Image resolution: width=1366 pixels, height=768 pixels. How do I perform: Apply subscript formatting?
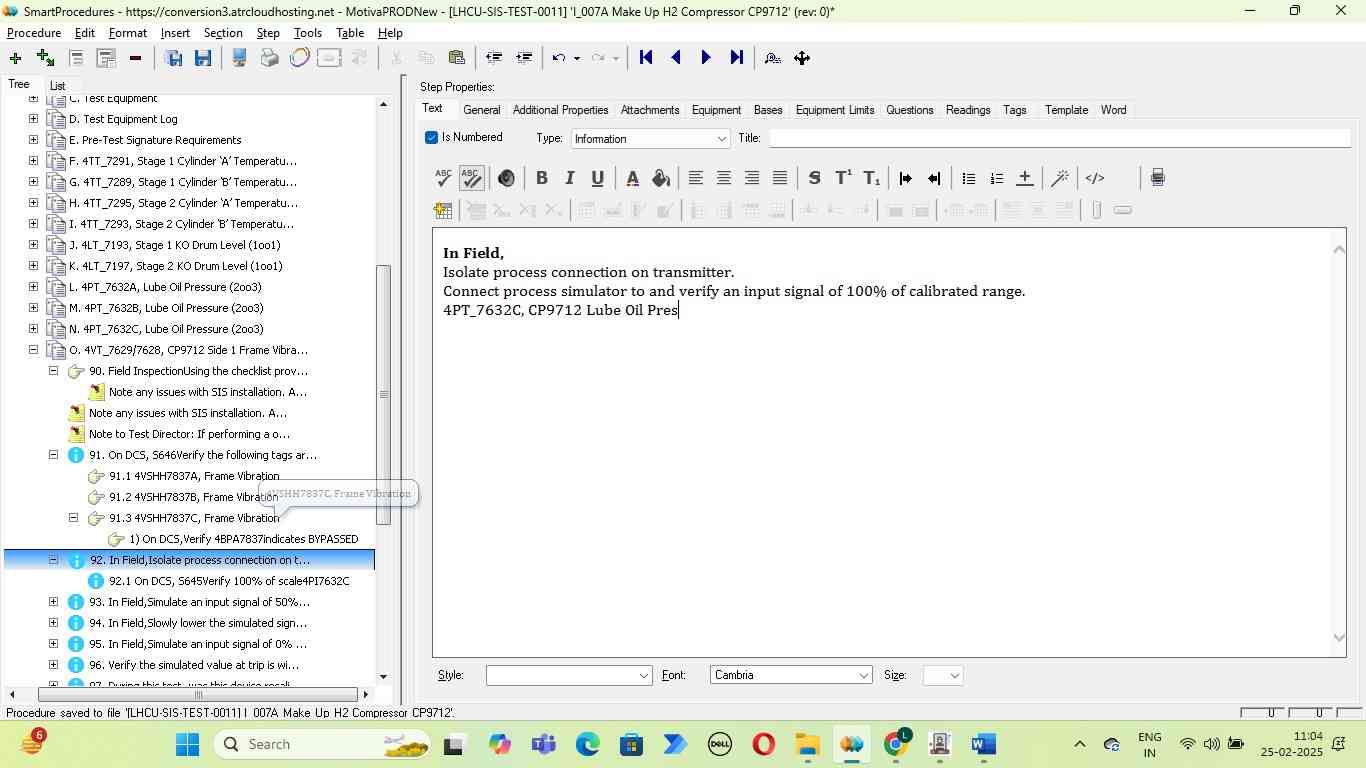(871, 178)
